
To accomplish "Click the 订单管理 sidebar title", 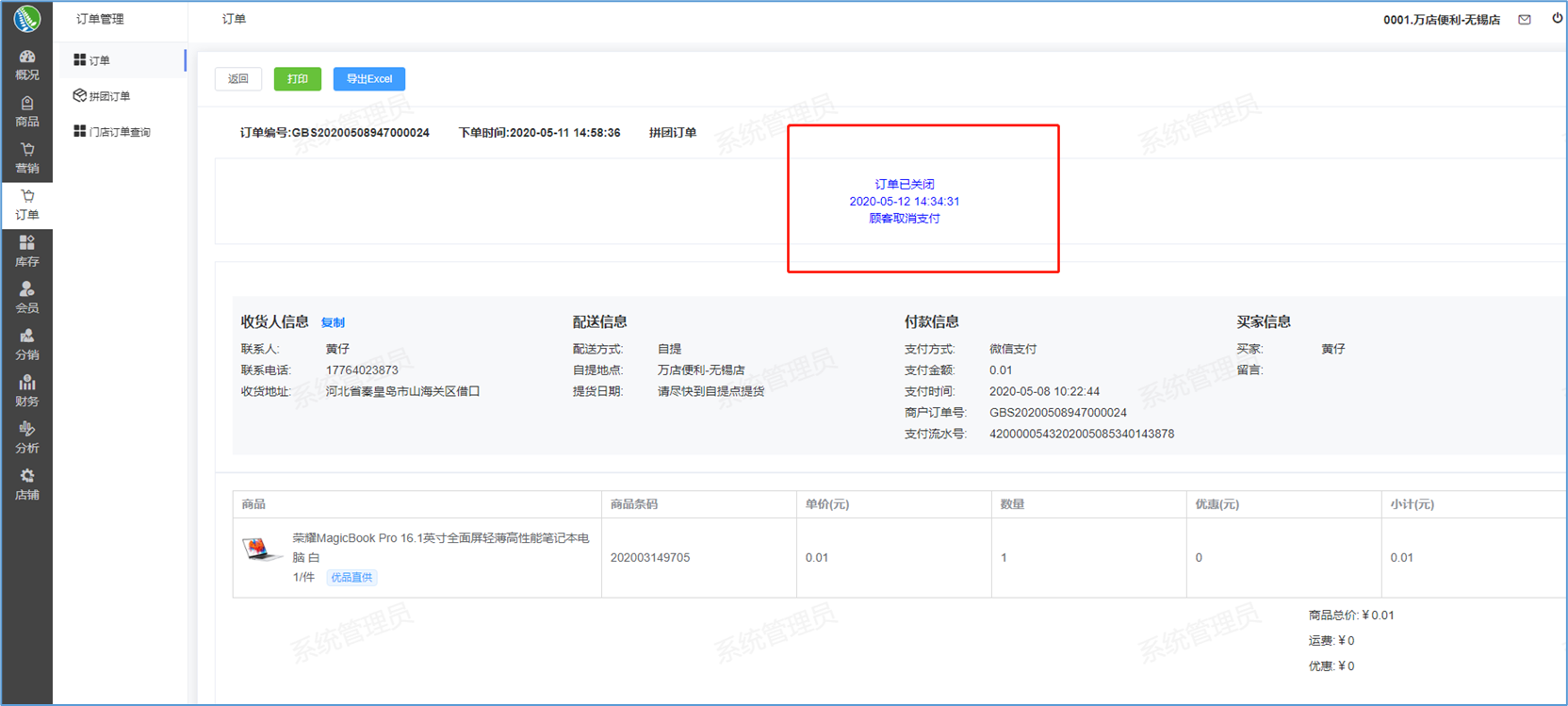I will (x=100, y=19).
